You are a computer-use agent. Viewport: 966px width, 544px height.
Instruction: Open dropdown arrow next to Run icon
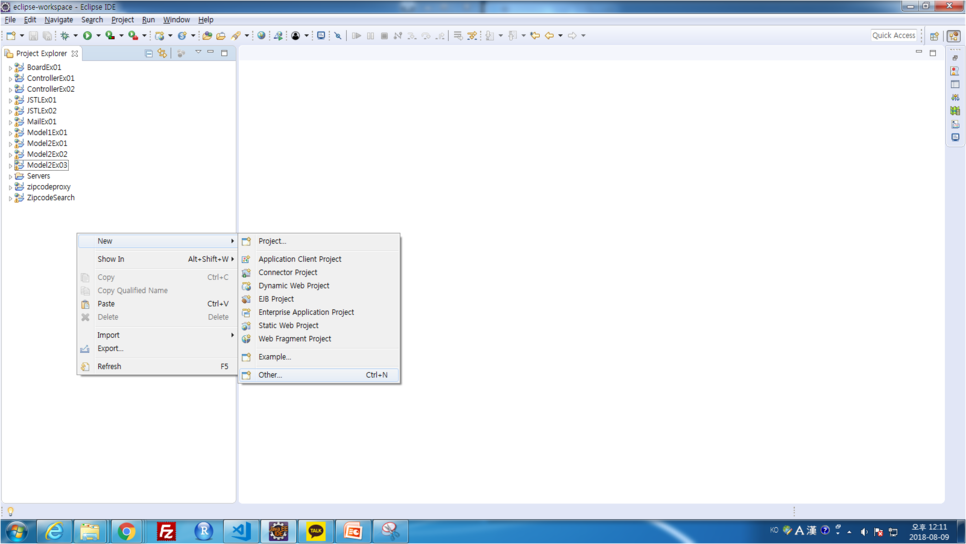98,36
